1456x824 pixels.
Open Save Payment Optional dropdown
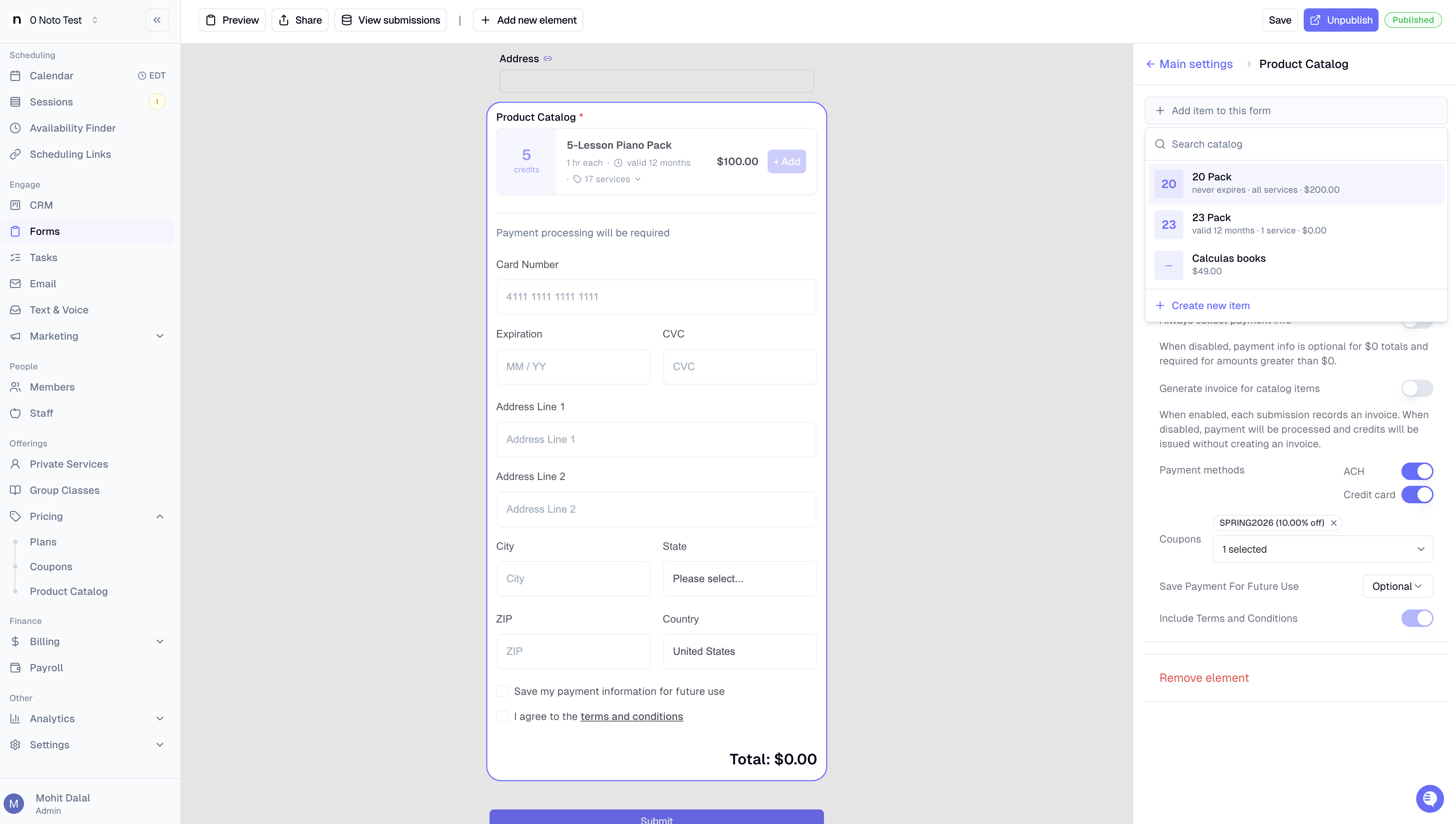click(x=1398, y=586)
